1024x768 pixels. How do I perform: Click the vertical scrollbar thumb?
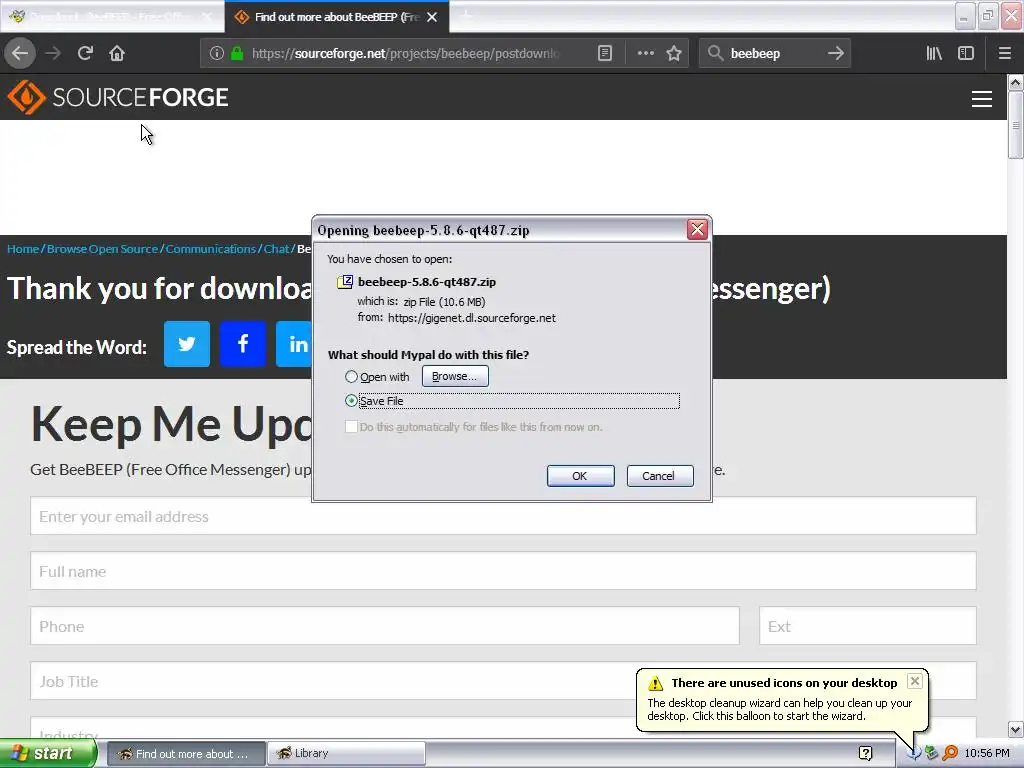point(1015,125)
